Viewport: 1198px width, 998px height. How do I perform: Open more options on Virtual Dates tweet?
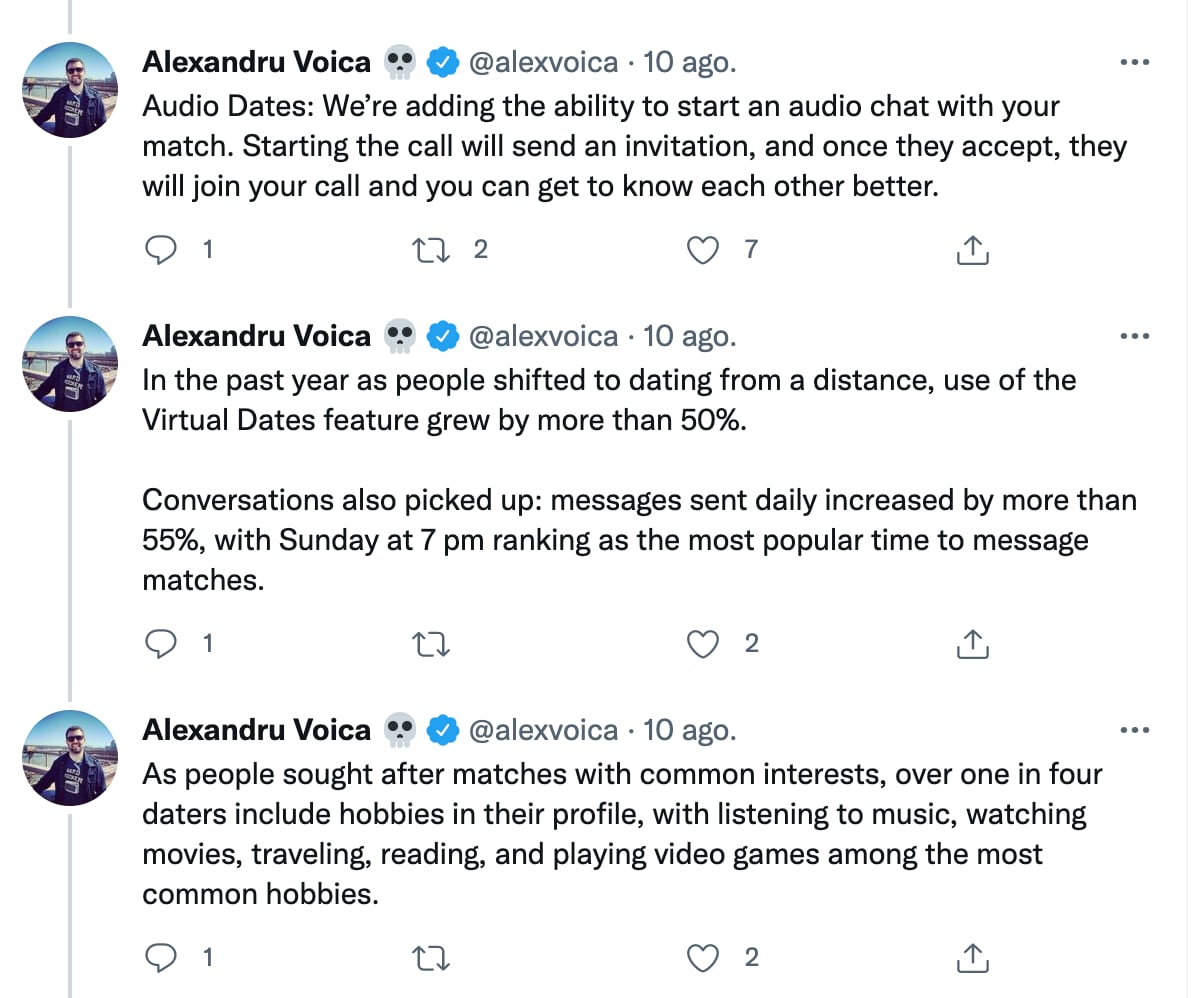(x=1135, y=336)
